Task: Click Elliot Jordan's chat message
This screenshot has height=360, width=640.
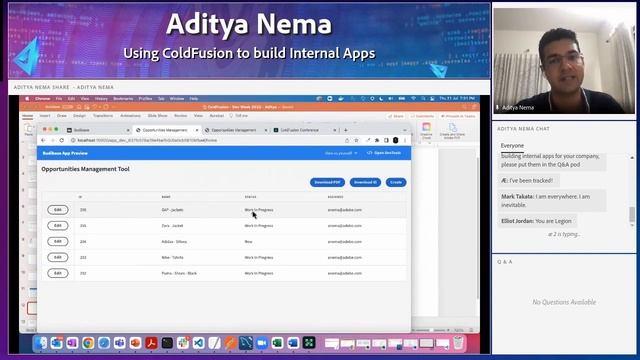Action: 537,221
